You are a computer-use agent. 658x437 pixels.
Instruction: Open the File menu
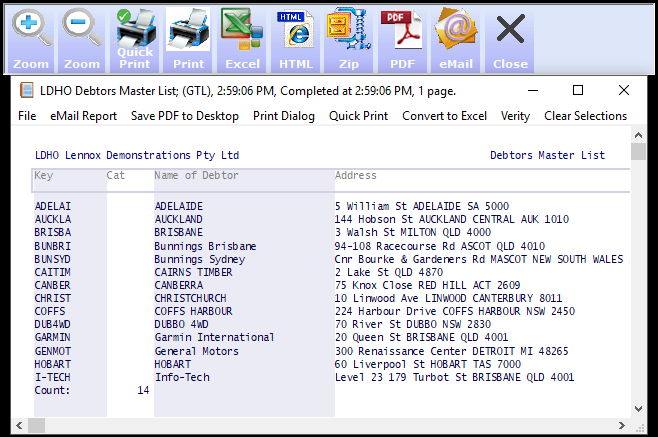coord(27,116)
